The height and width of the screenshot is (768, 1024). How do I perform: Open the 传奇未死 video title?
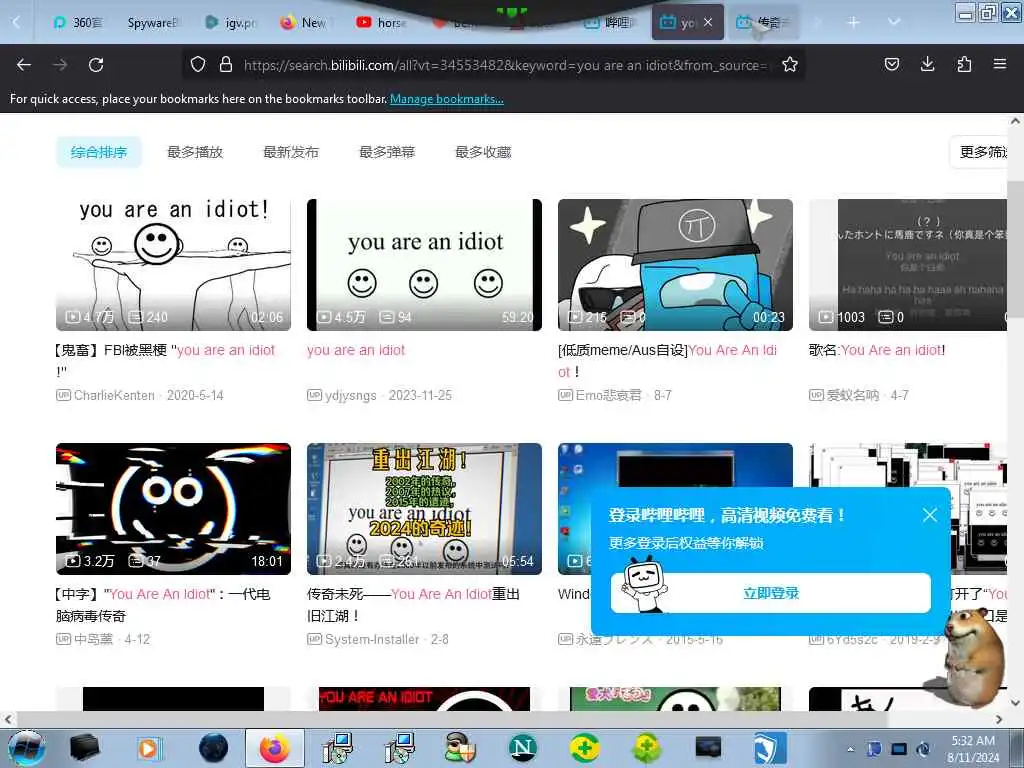[x=413, y=605]
